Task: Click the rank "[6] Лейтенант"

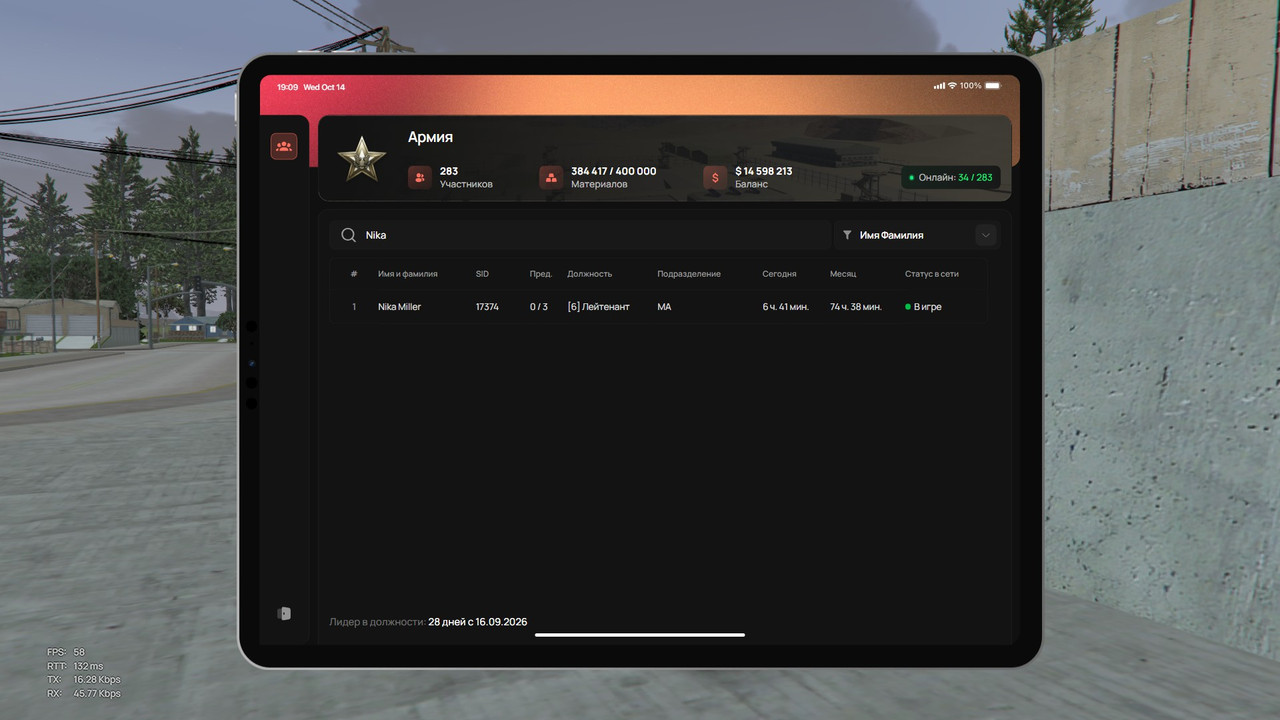Action: 599,307
